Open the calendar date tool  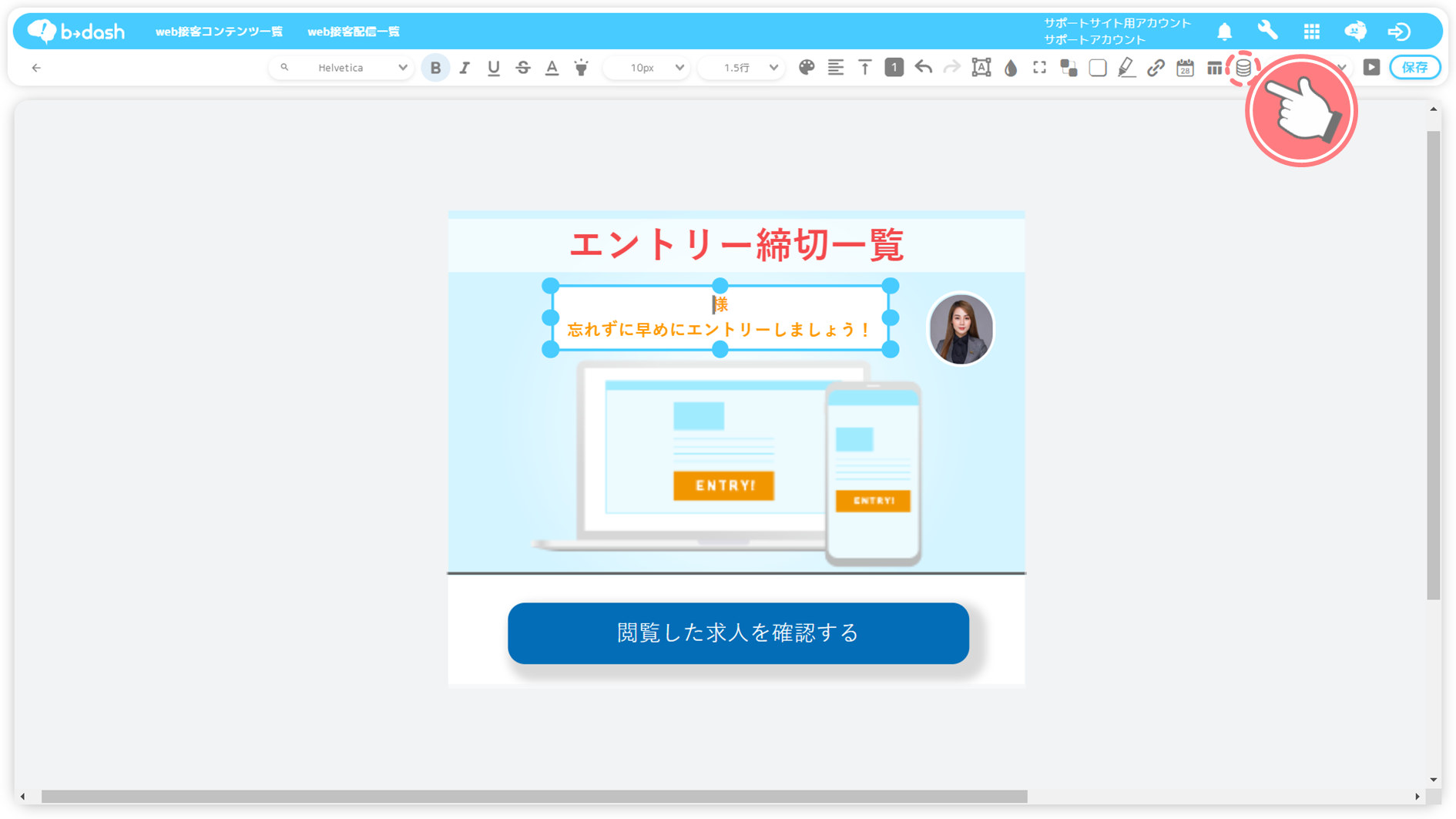1185,68
